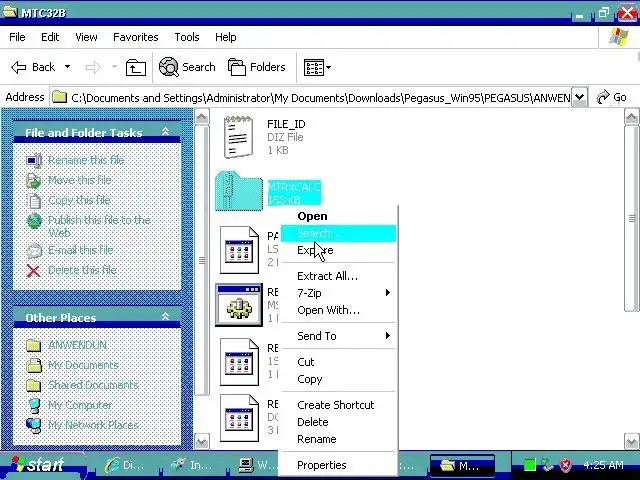Open My Computer in Other Places
Screen dimensions: 640x480
tap(80, 405)
